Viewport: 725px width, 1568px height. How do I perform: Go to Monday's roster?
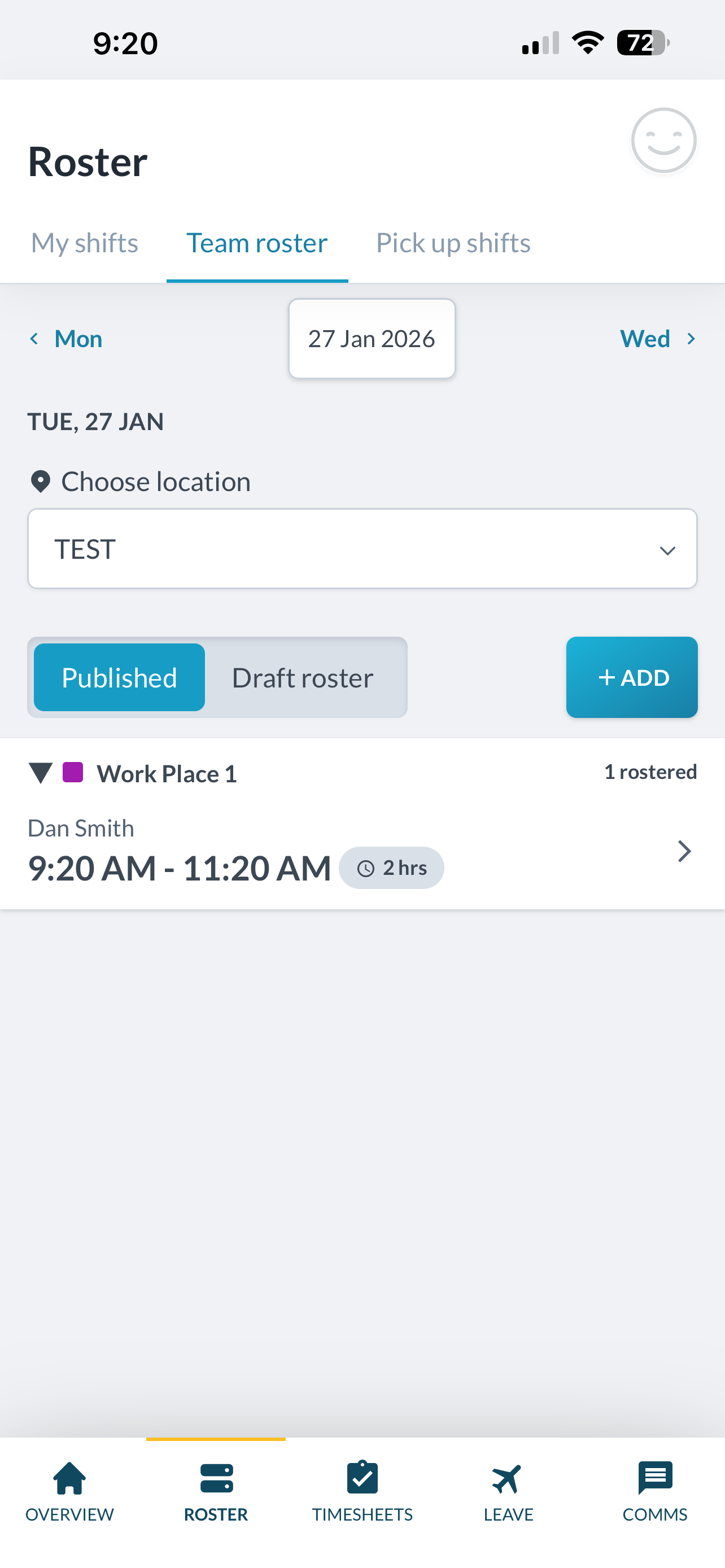click(65, 339)
